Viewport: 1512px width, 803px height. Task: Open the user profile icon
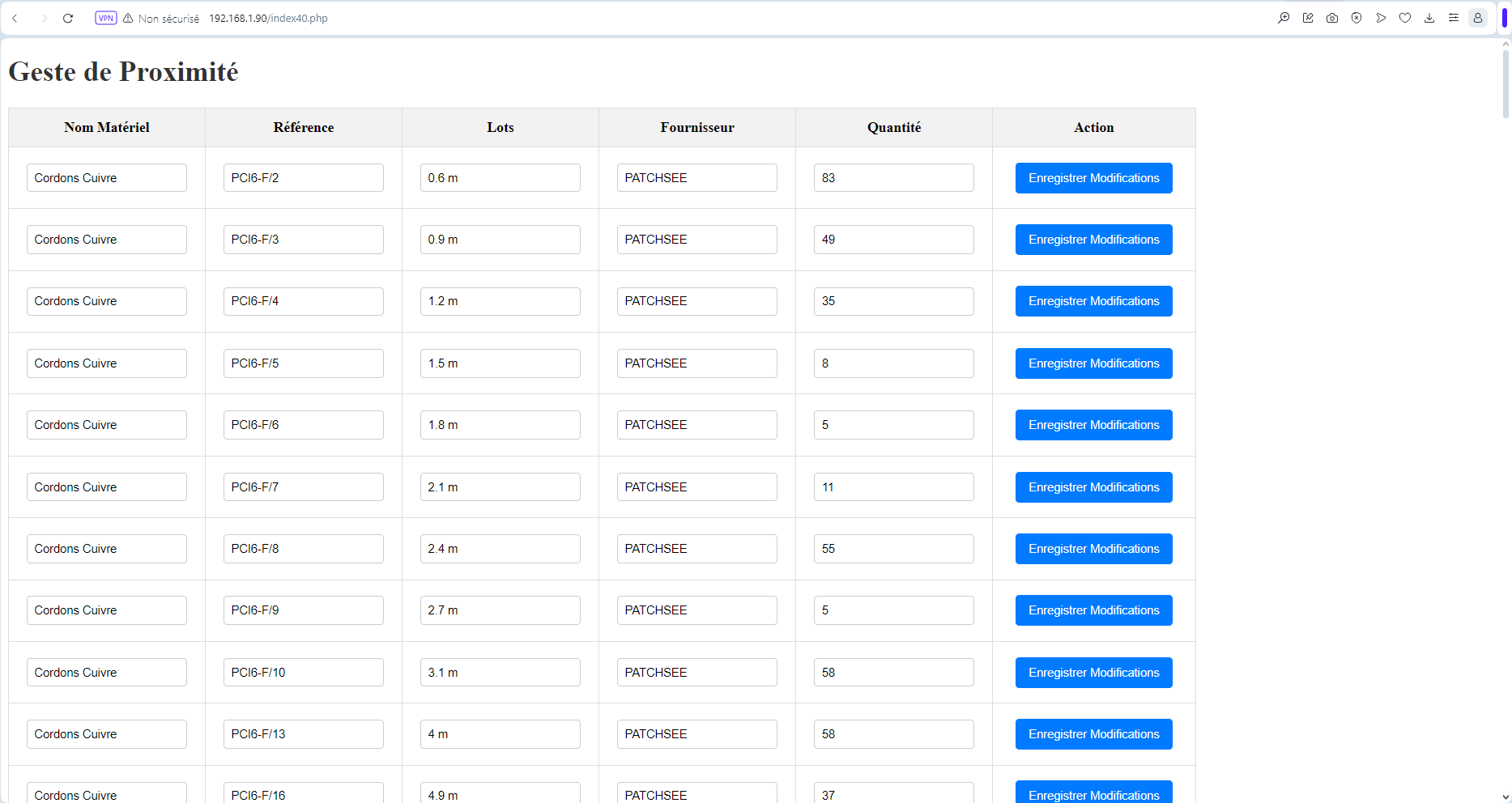tap(1478, 18)
